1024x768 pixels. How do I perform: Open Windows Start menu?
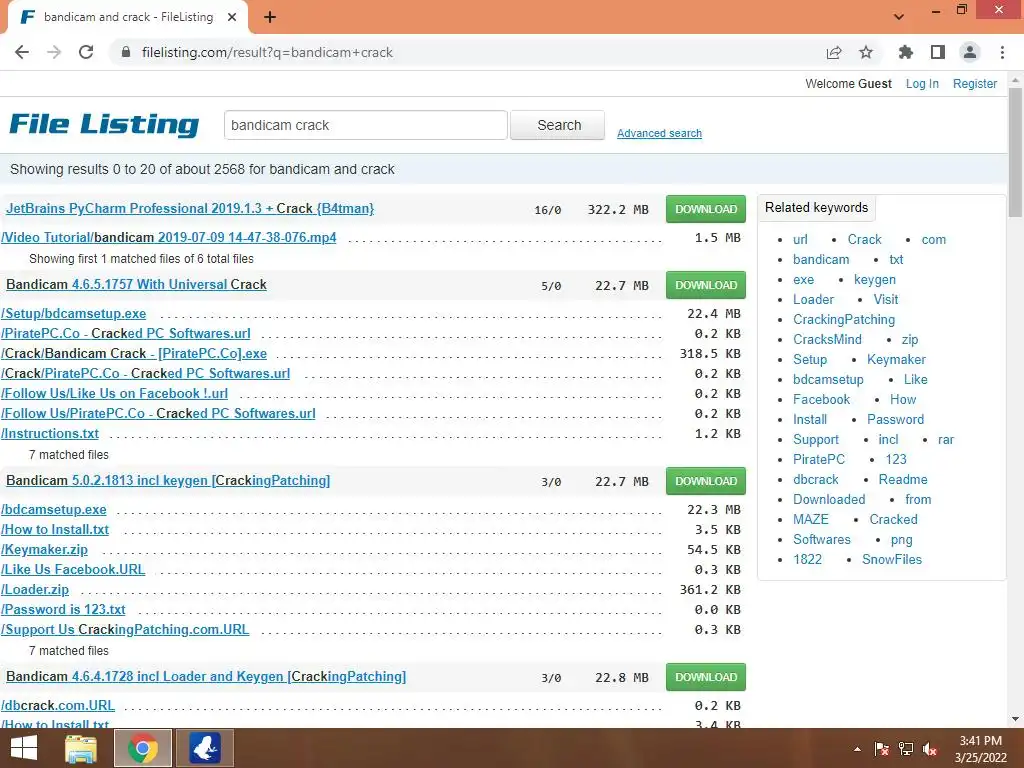click(24, 748)
